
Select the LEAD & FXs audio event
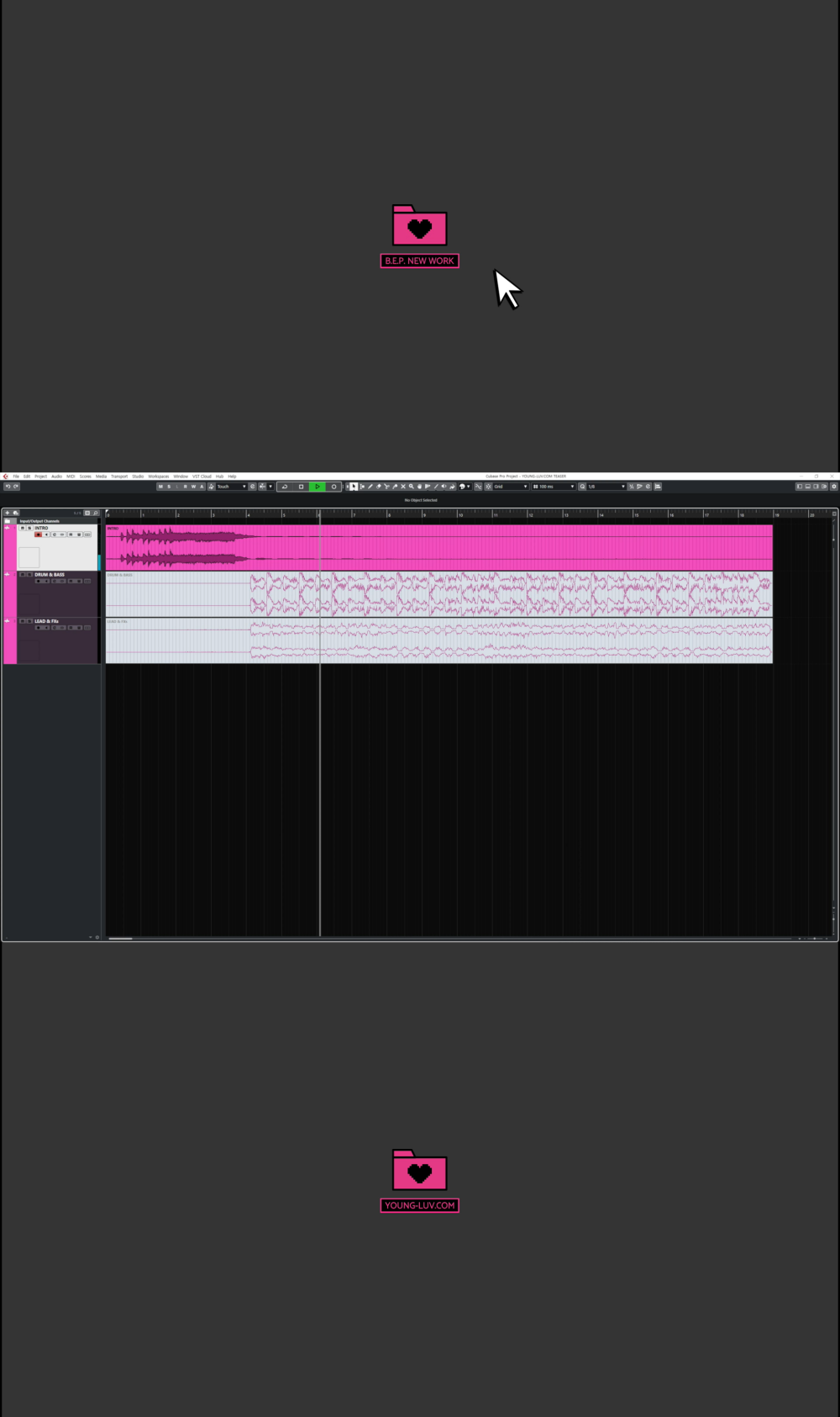[x=438, y=640]
